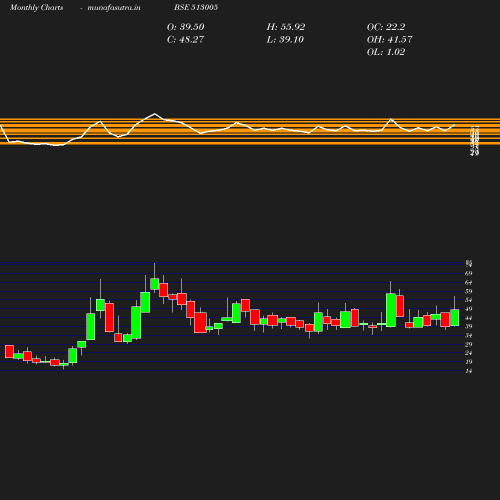Click the last green candlestick on the chart
500x500 pixels.
[x=454, y=318]
